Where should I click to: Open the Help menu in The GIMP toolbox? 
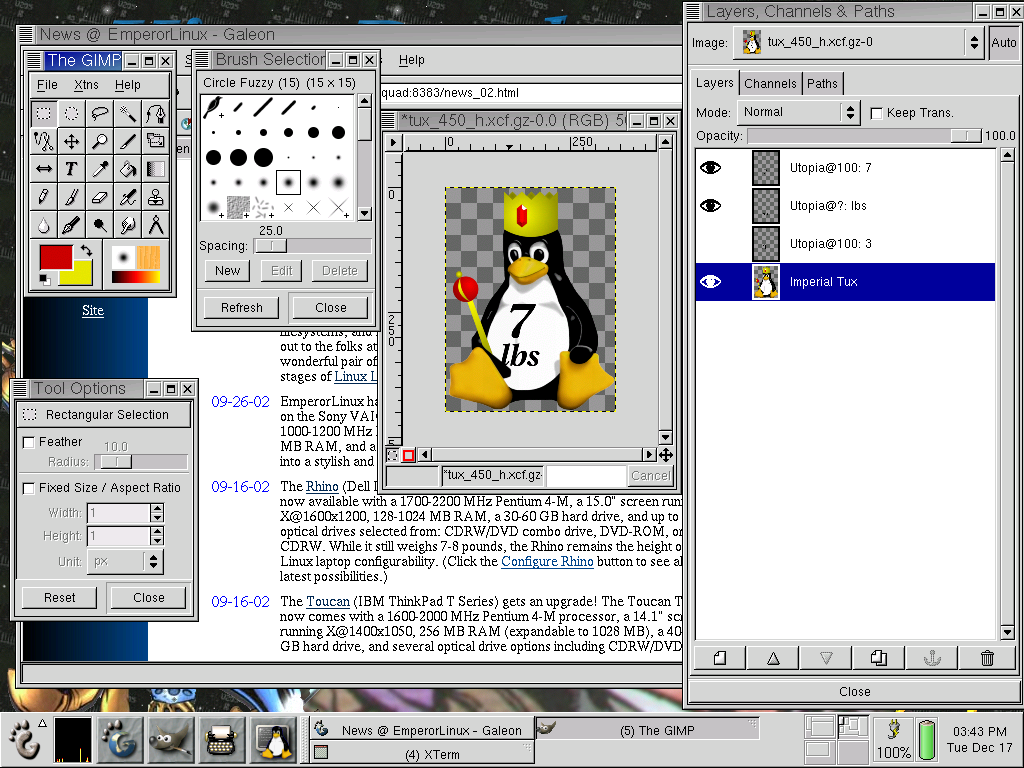pyautogui.click(x=127, y=85)
